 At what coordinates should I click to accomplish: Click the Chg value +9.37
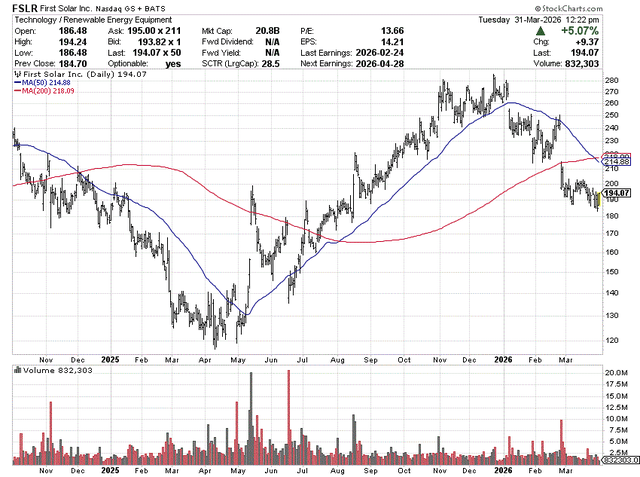tap(585, 42)
